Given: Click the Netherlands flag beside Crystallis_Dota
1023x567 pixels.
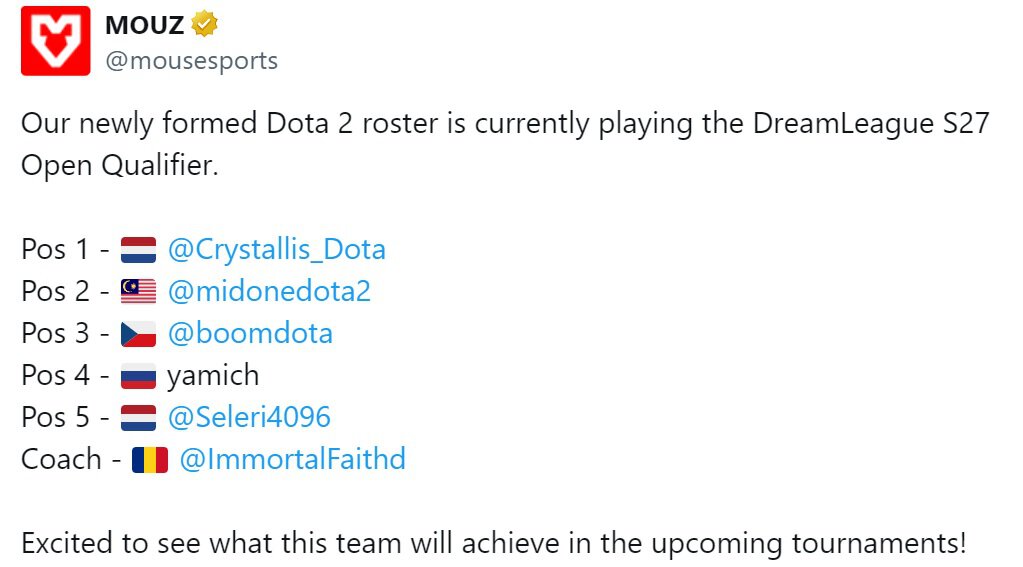Looking at the screenshot, I should (x=138, y=250).
